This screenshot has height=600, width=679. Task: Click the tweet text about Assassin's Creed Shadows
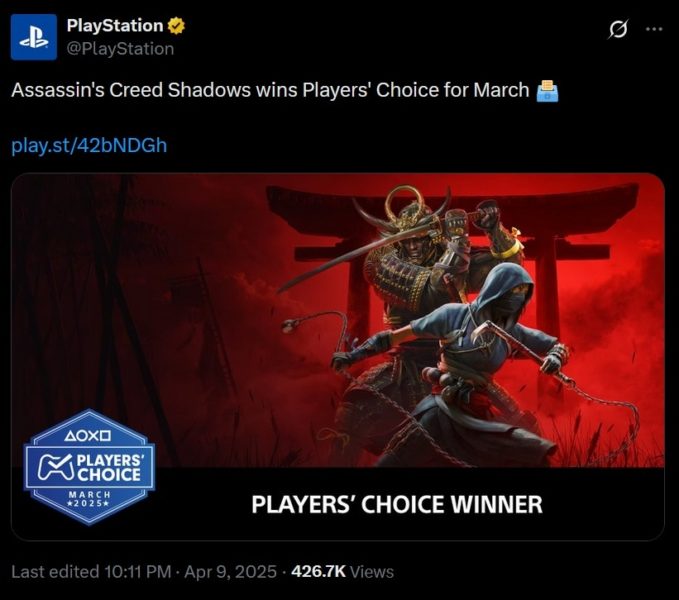pos(270,90)
